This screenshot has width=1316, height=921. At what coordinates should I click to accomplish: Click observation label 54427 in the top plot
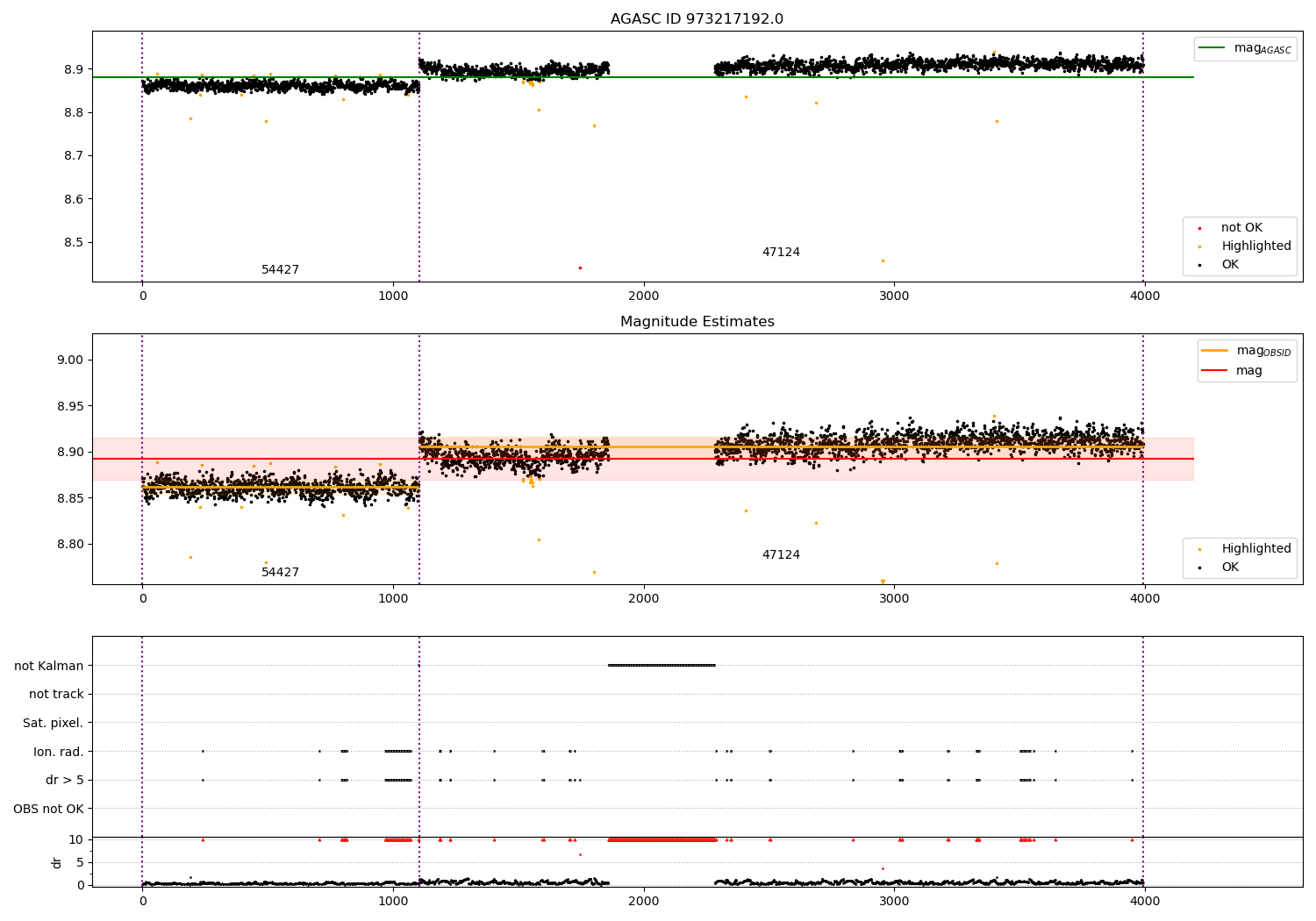tap(280, 270)
